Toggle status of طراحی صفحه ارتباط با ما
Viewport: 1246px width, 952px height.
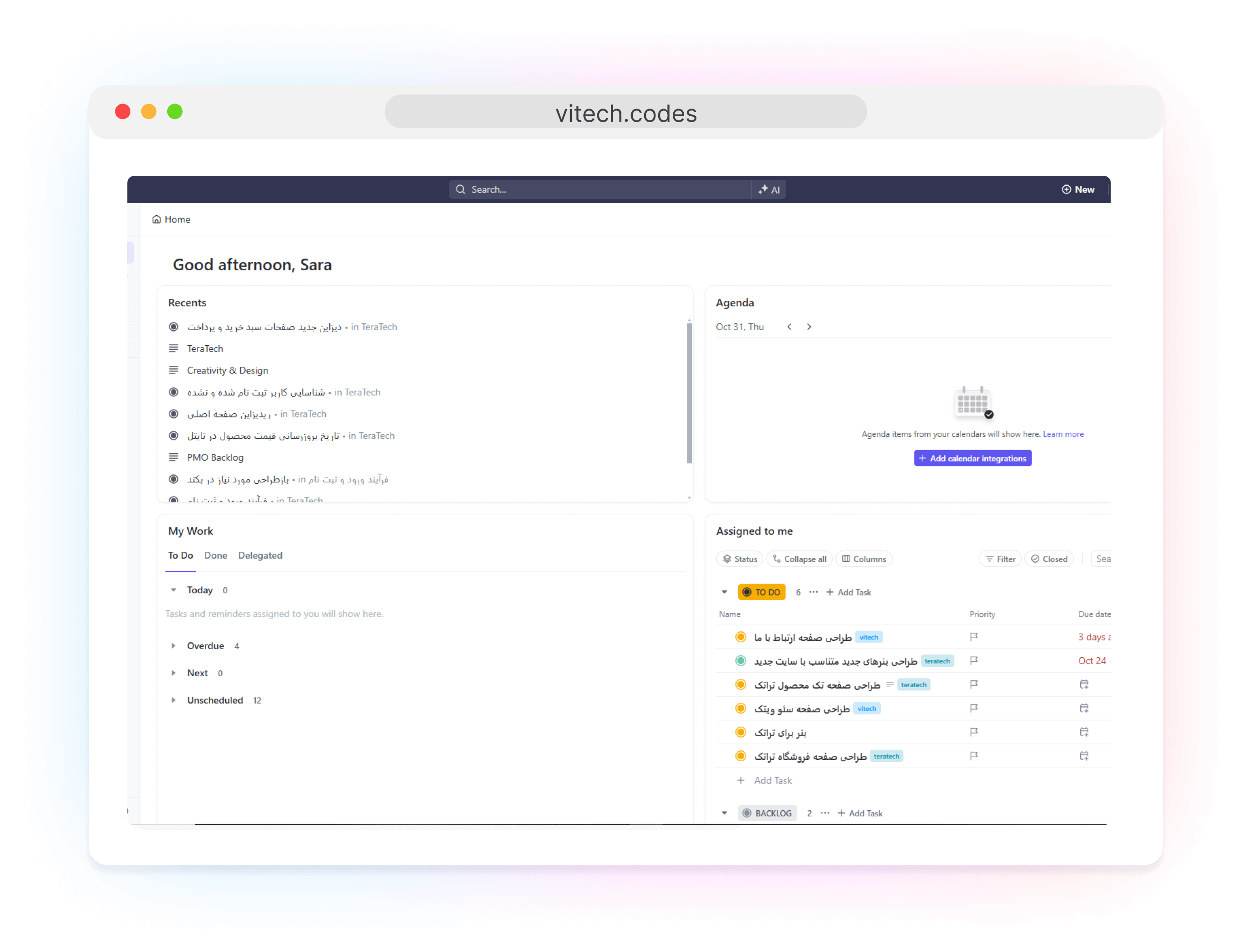tap(740, 637)
